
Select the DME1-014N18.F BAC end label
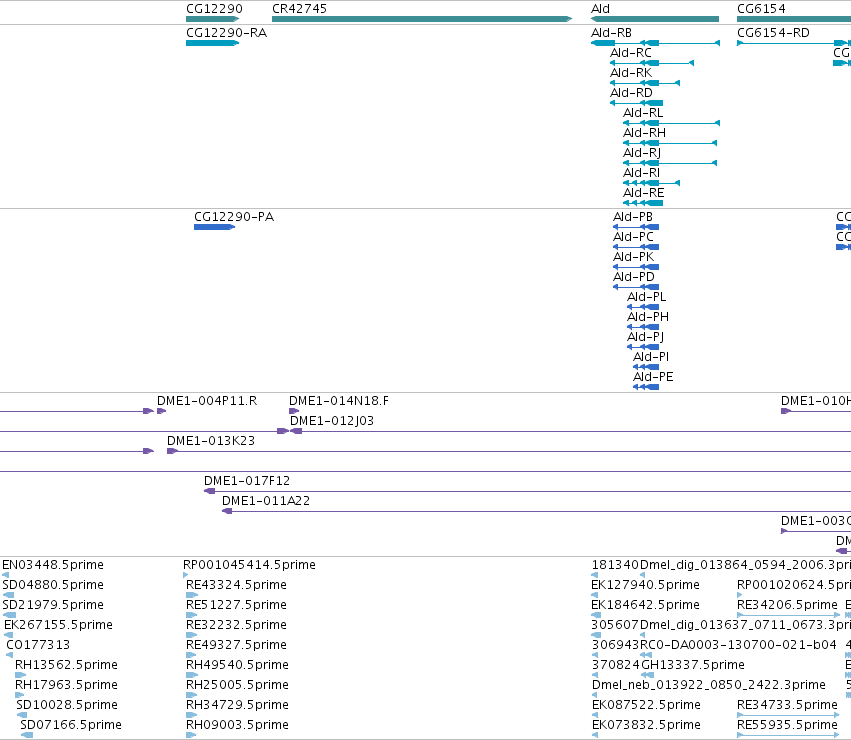pyautogui.click(x=339, y=401)
